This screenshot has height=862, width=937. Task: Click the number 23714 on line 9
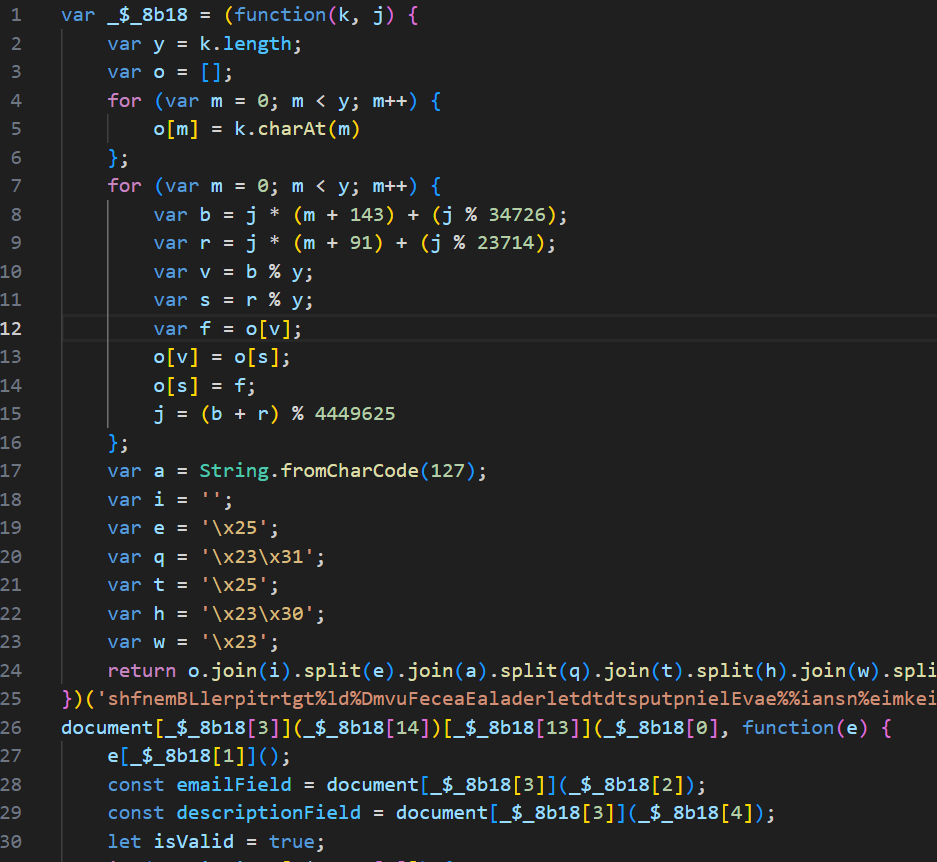pyautogui.click(x=506, y=243)
